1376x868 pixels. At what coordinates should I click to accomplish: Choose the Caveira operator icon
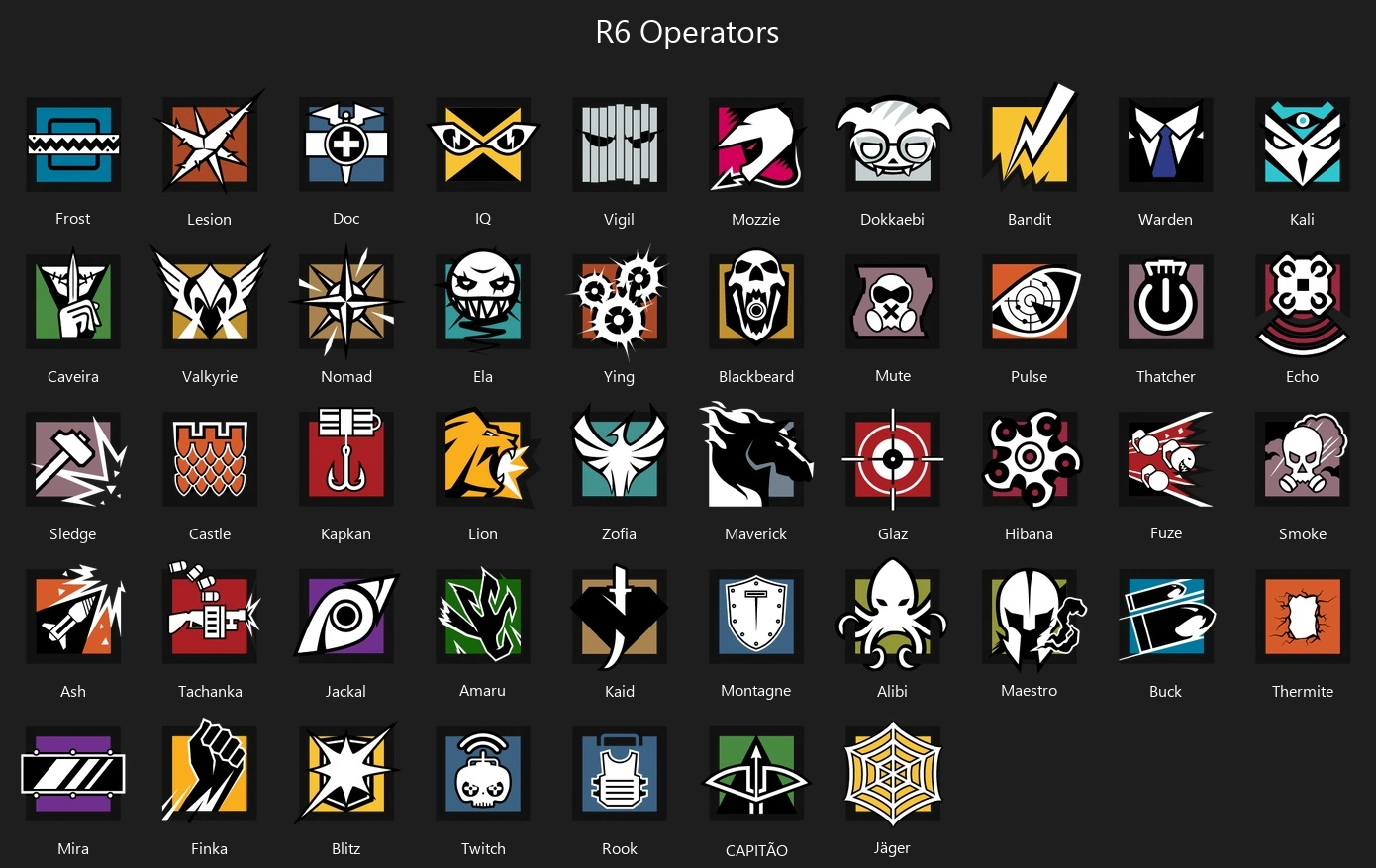(x=73, y=301)
